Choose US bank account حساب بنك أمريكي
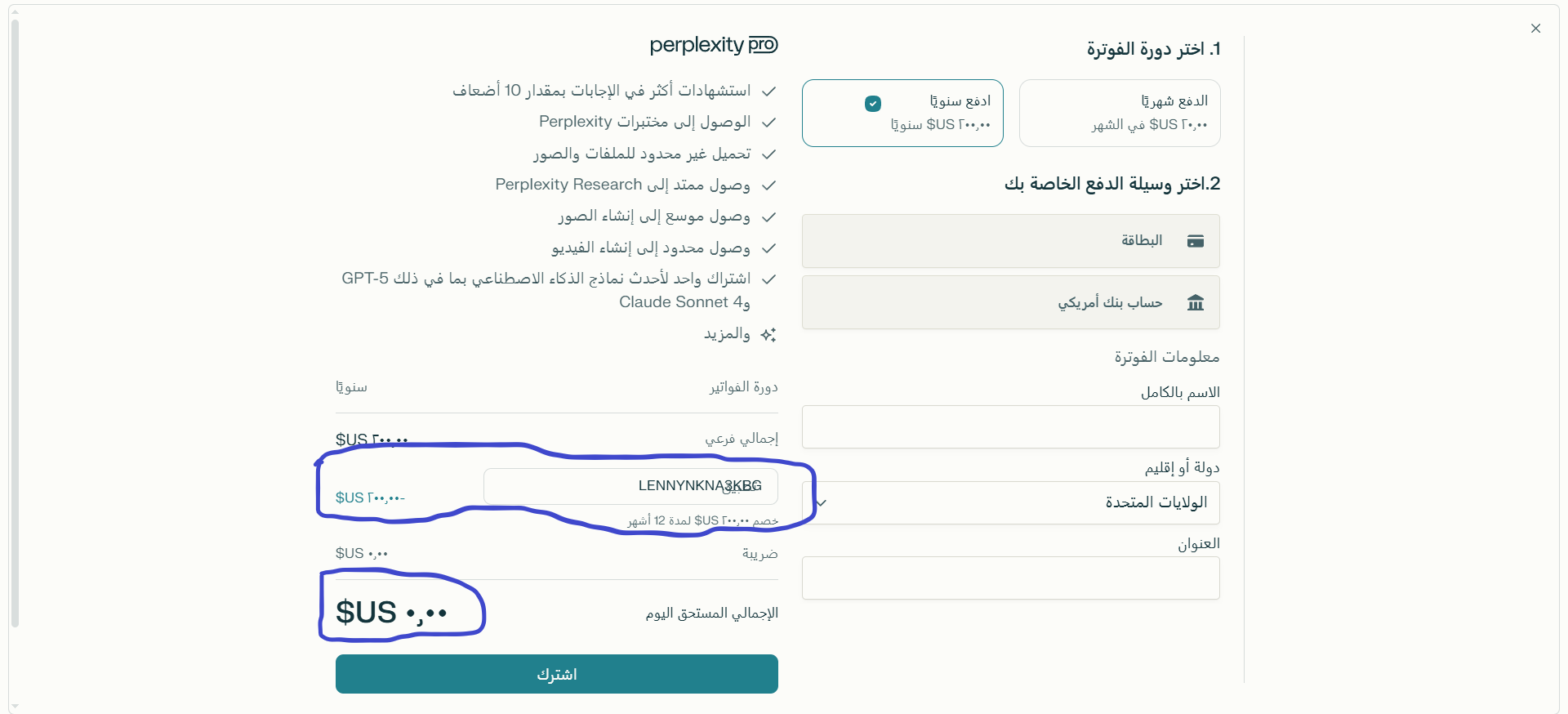 [1011, 303]
